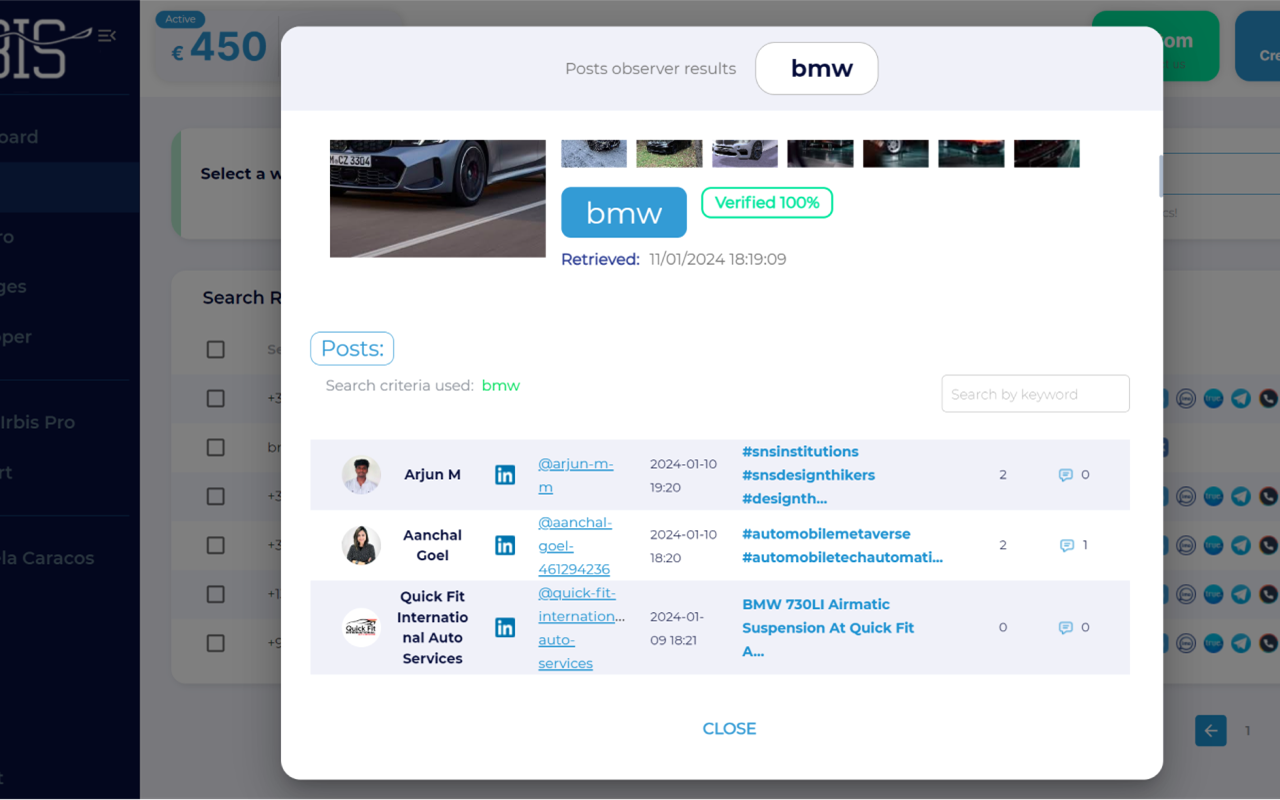Click Telegram icon in the +1 background row
Image resolution: width=1280 pixels, height=800 pixels.
coord(1241,594)
